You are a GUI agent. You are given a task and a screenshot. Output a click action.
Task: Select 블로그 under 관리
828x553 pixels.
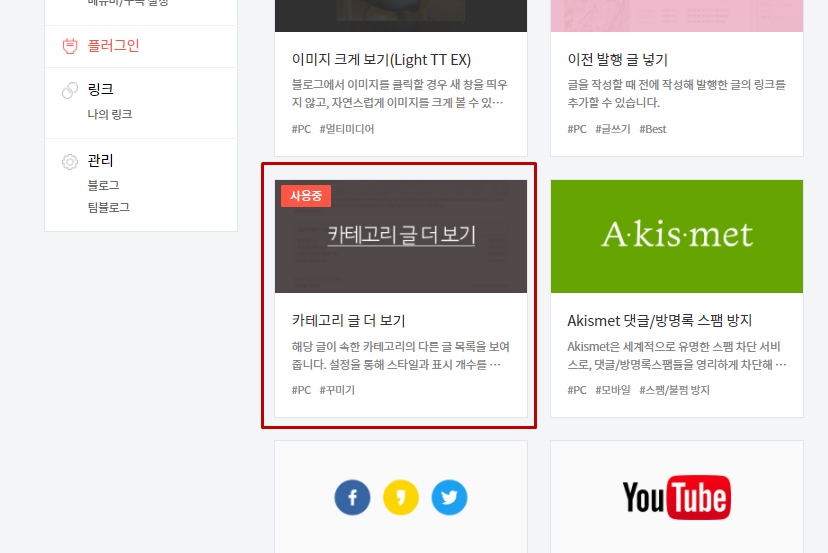[x=103, y=185]
